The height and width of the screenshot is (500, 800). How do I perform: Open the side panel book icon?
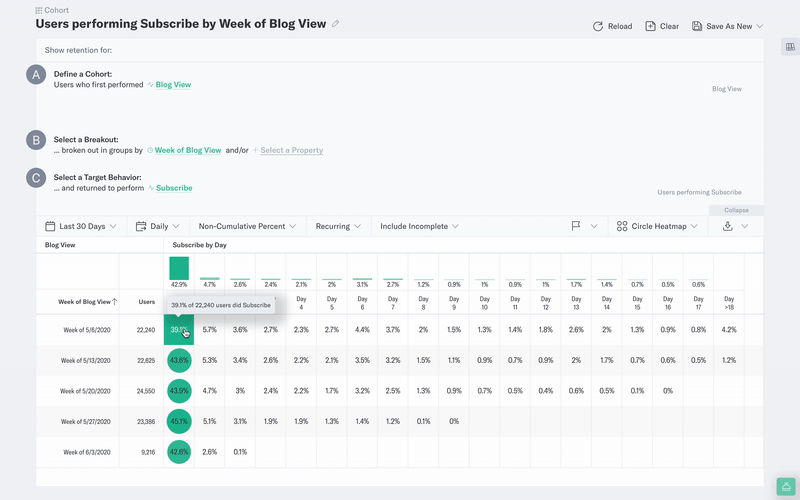coord(790,47)
